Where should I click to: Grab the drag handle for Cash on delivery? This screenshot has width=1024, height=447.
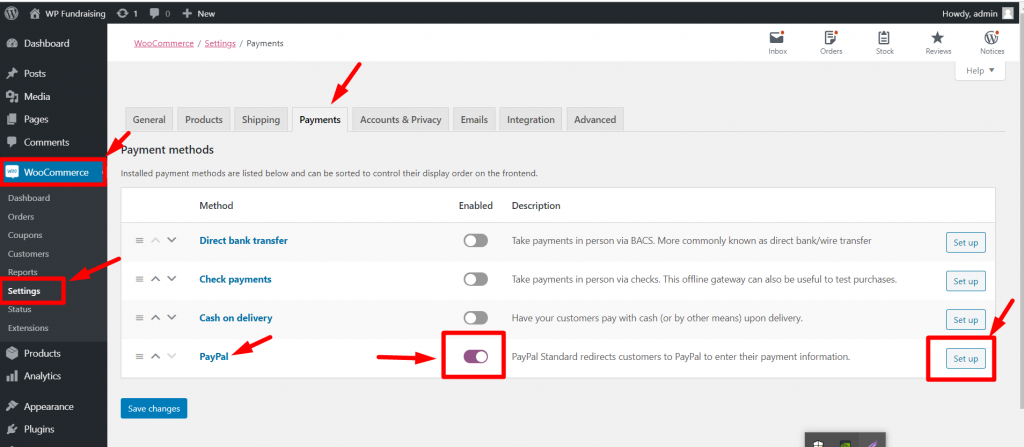coord(139,318)
